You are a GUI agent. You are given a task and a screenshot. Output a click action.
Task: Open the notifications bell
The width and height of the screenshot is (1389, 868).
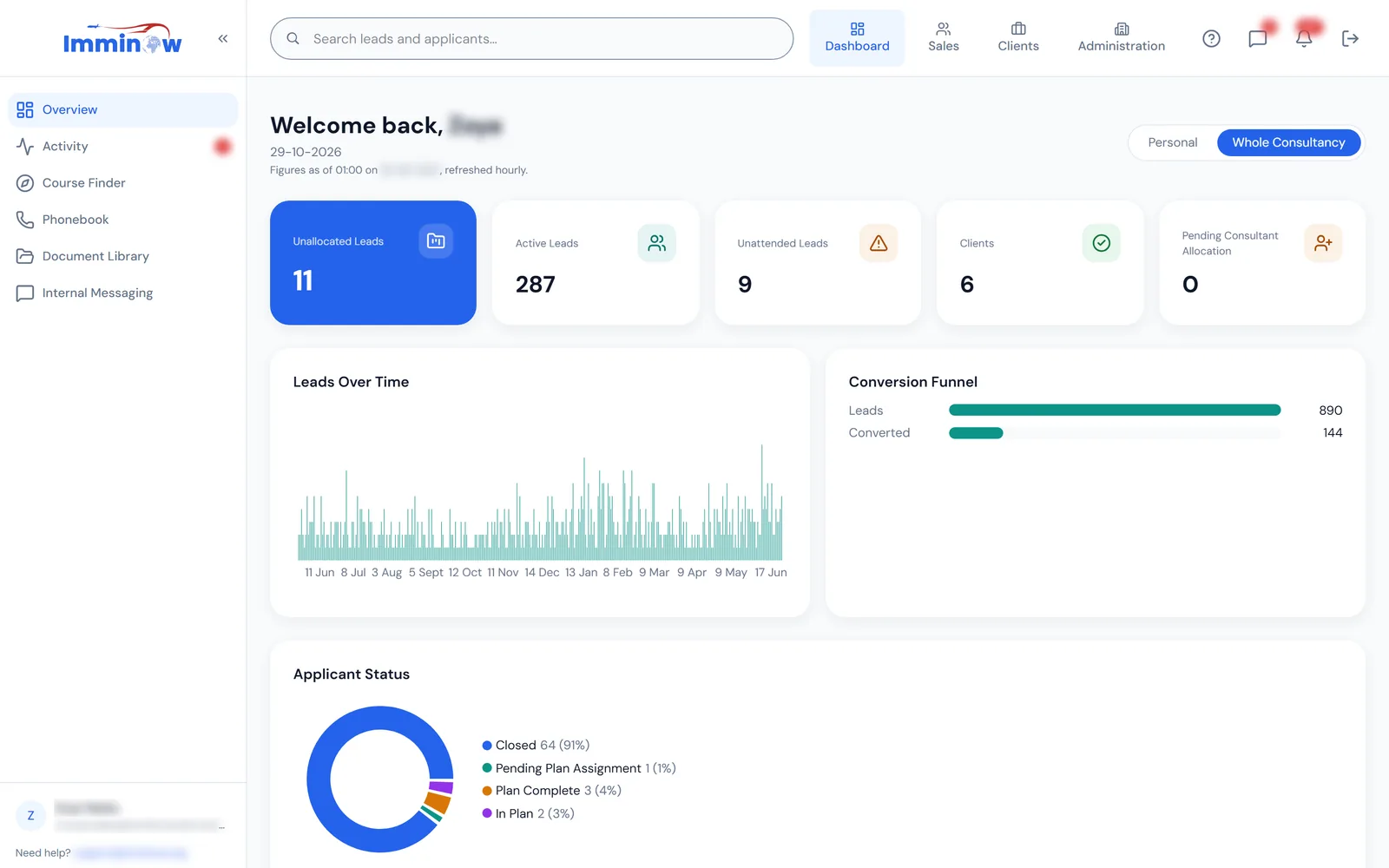pos(1304,38)
